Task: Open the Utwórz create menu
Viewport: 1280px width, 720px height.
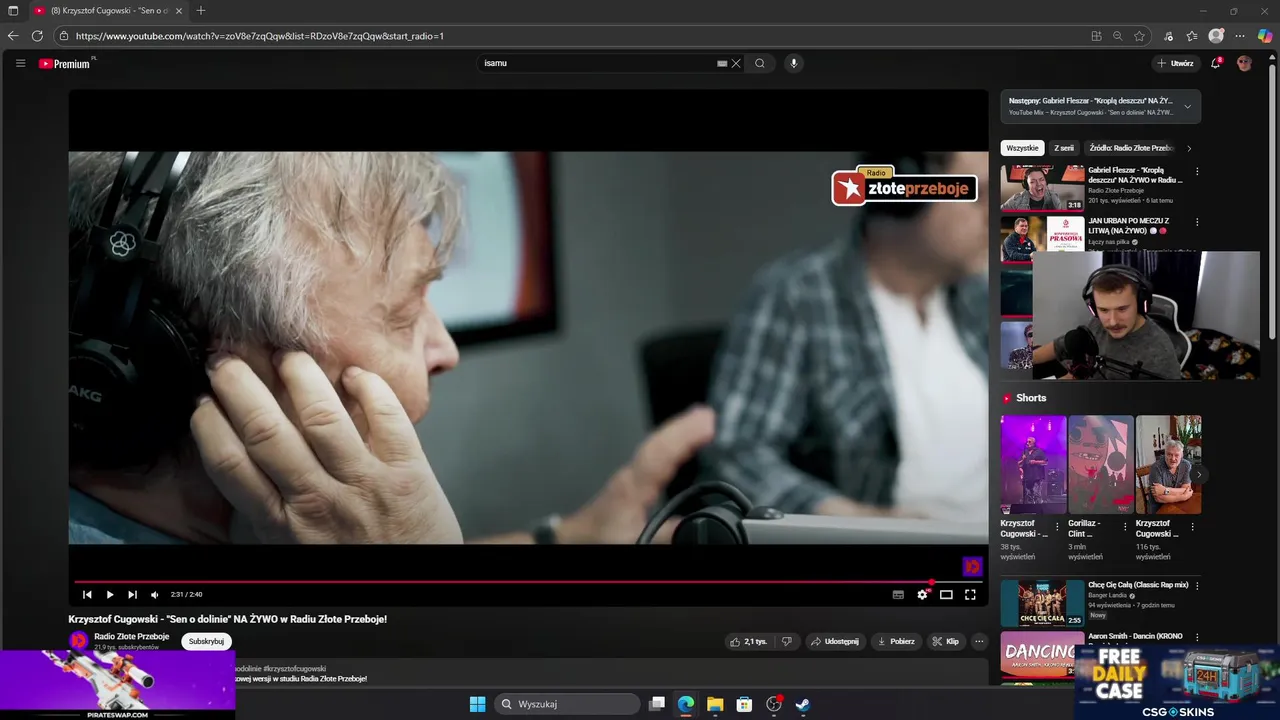Action: 1175,63
